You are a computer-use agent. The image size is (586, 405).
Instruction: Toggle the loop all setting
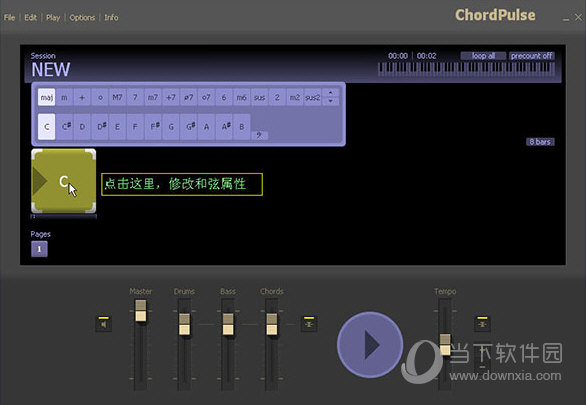pyautogui.click(x=483, y=56)
